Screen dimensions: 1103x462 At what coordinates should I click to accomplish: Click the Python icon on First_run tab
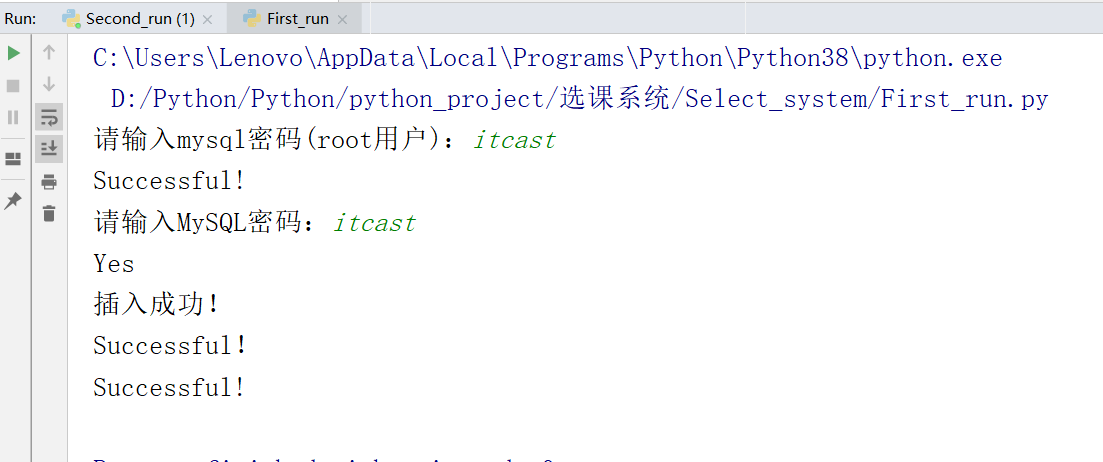(x=252, y=19)
